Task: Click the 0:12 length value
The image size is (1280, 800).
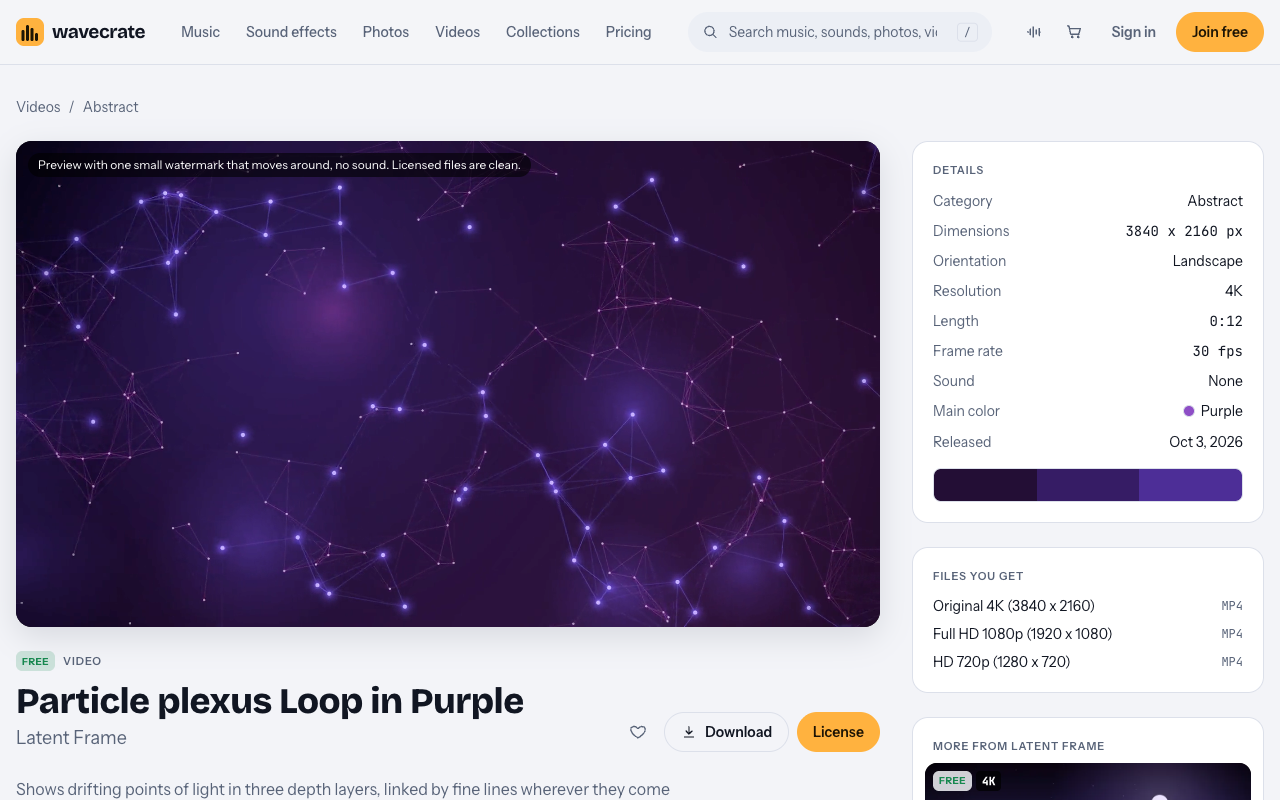Action: [1226, 321]
